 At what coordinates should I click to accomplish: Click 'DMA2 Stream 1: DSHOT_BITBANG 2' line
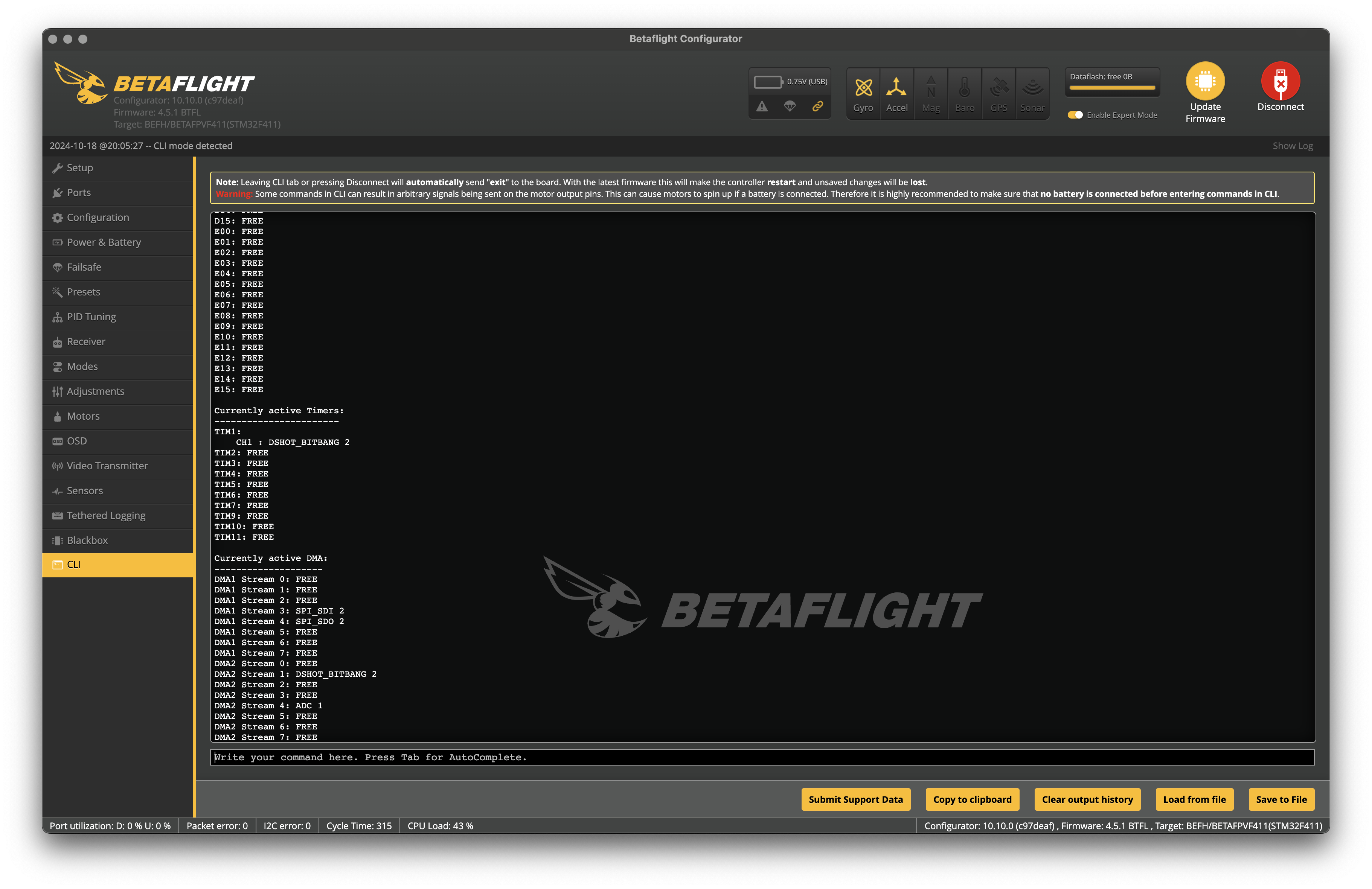(x=295, y=674)
